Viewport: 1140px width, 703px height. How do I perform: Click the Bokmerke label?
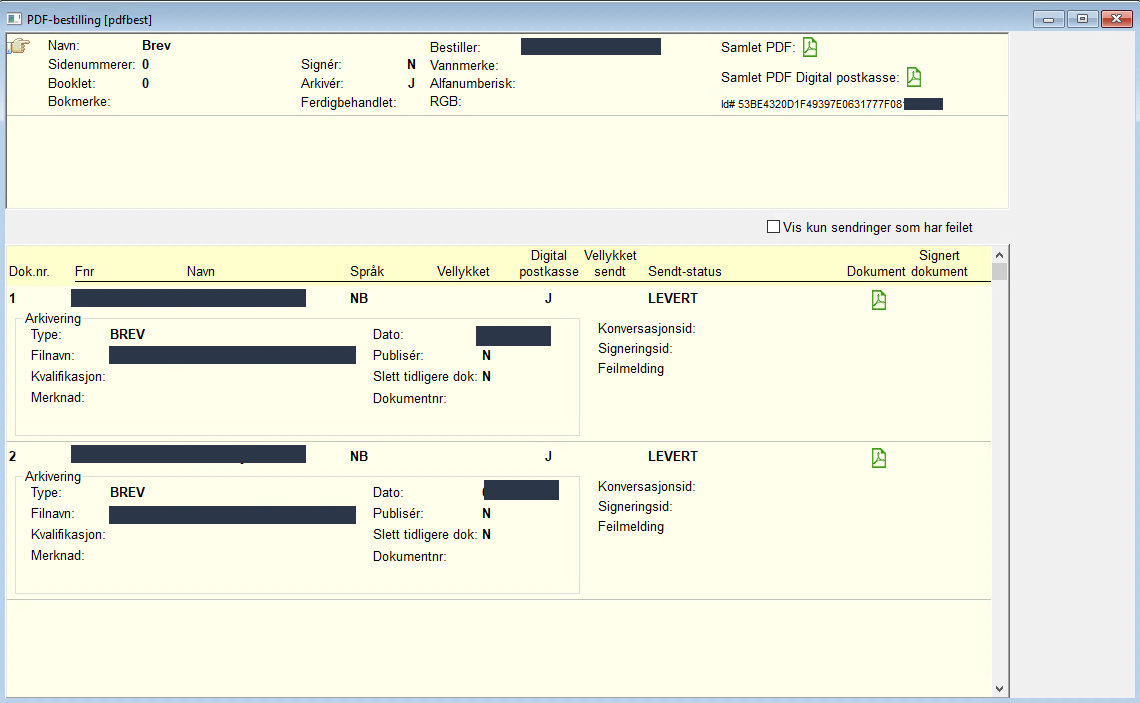79,102
